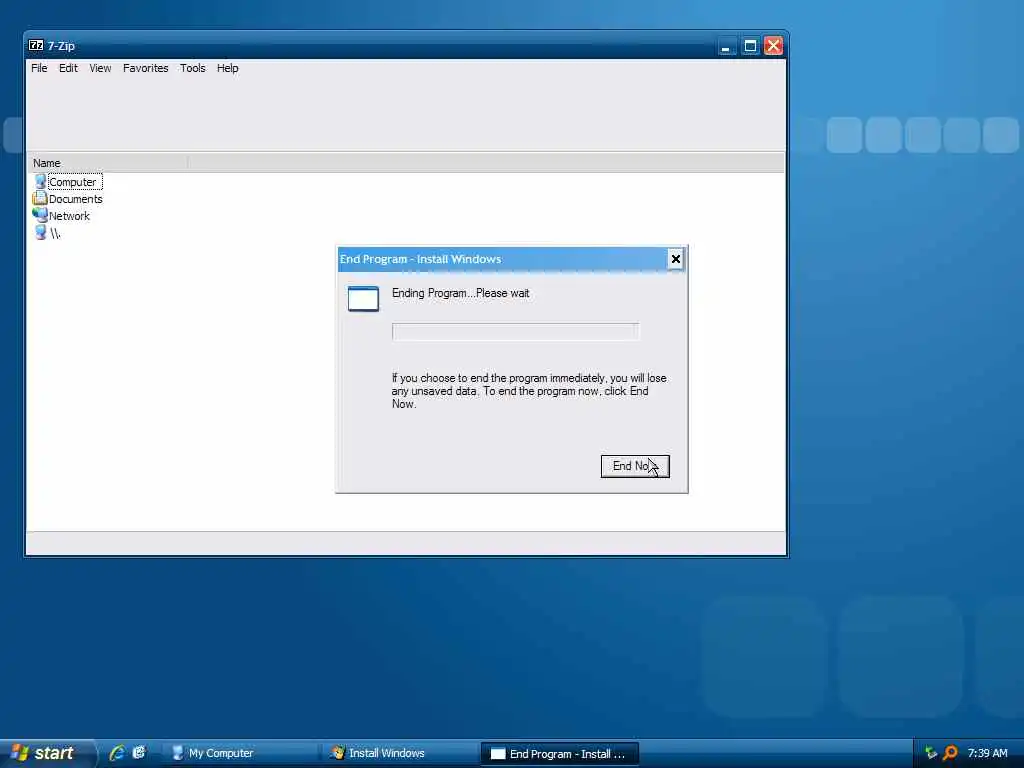Image resolution: width=1024 pixels, height=768 pixels.
Task: Switch to My Computer taskbar button
Action: [x=238, y=754]
